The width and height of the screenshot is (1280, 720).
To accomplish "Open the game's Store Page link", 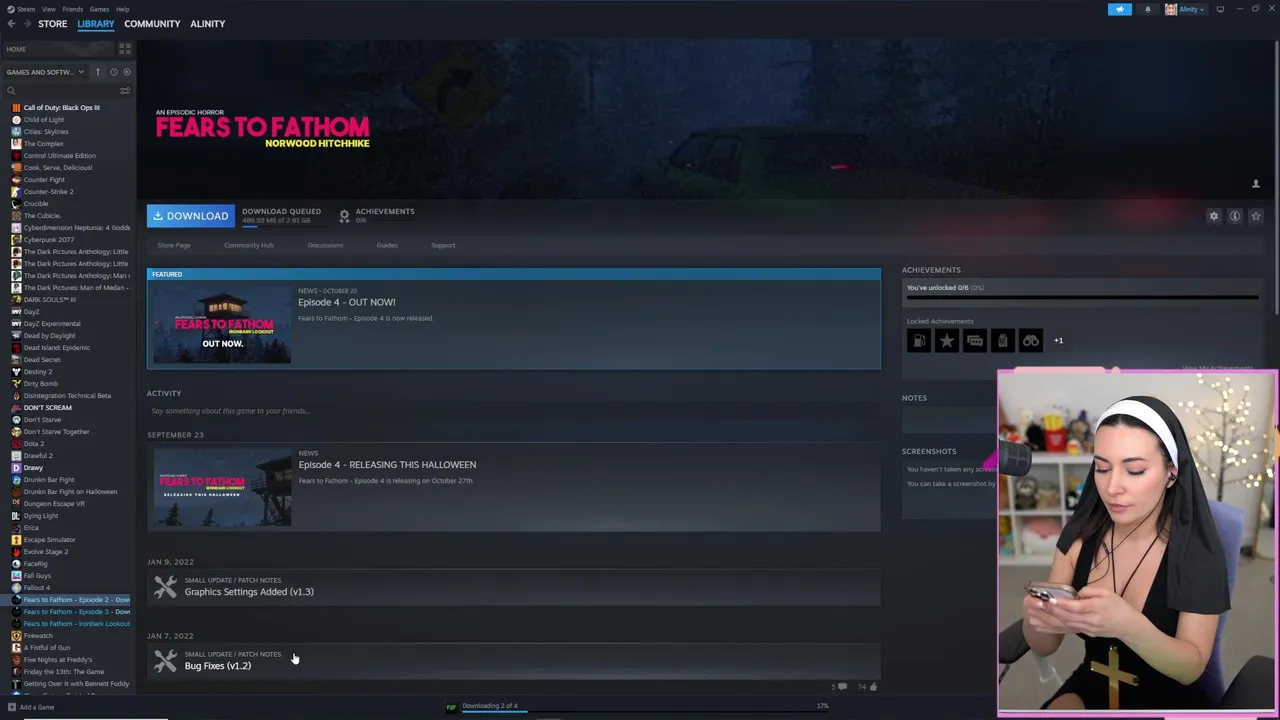I will tap(174, 245).
